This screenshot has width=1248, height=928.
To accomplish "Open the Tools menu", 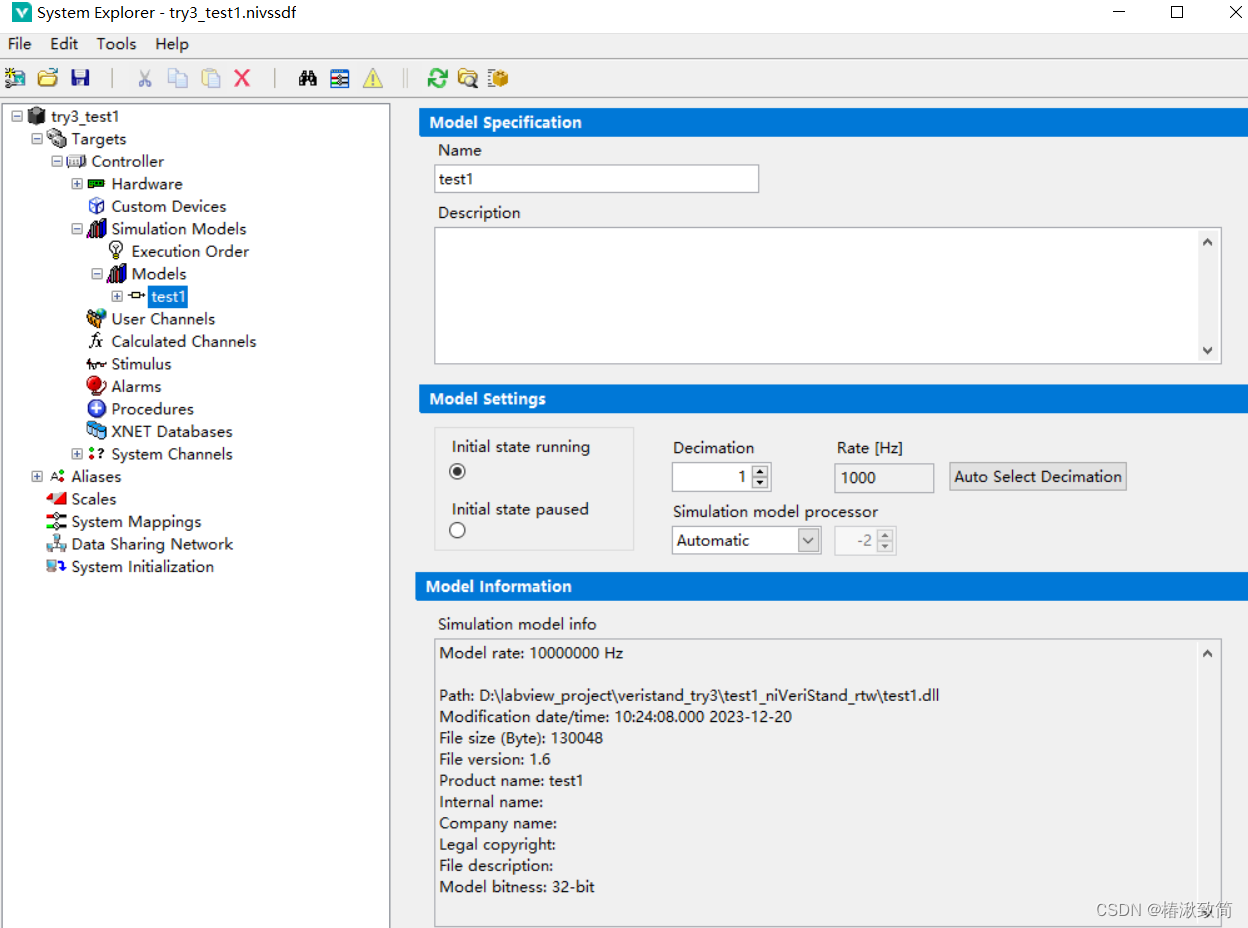I will pos(116,44).
